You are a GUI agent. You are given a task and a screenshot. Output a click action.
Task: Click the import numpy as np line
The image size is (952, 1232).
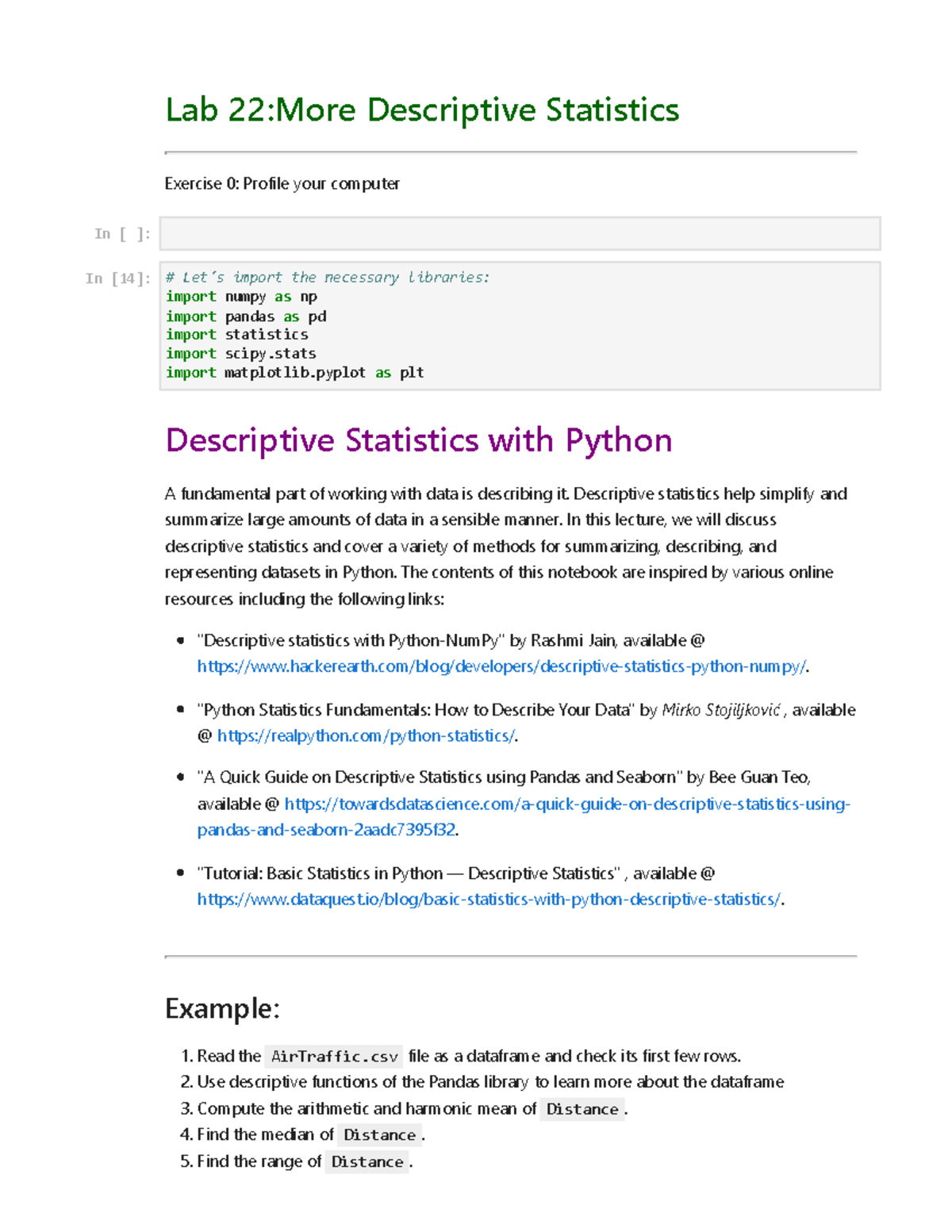tap(240, 297)
